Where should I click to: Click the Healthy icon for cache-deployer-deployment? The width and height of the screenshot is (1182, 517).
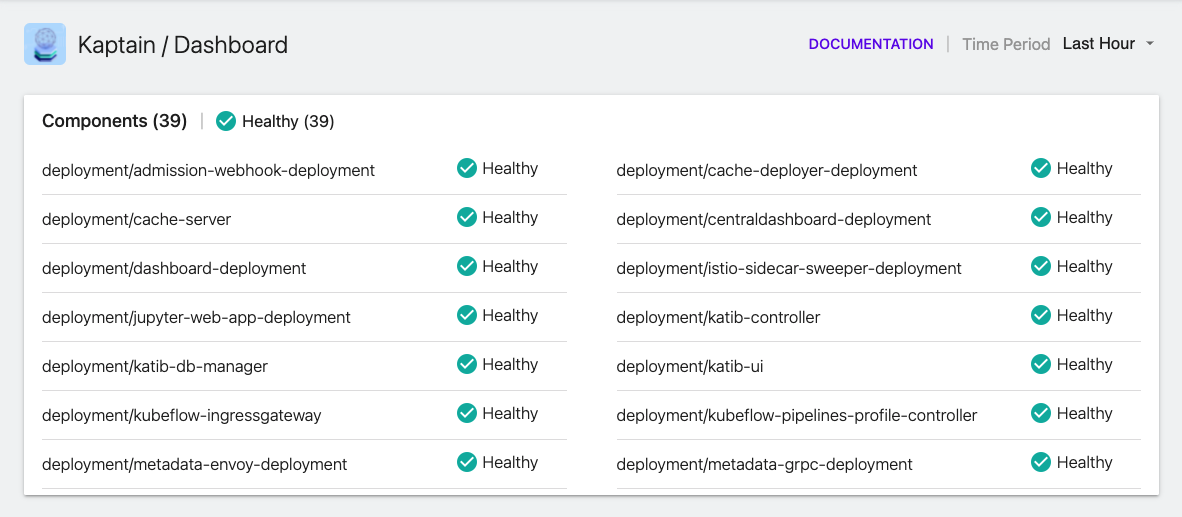1041,168
